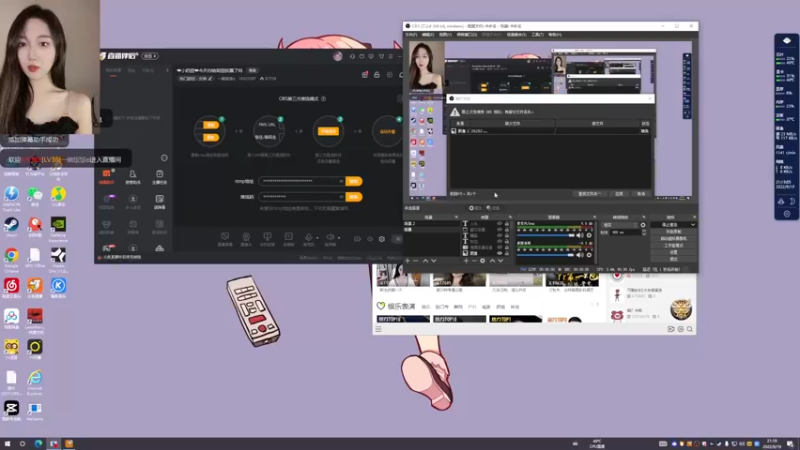This screenshot has width=800, height=450.
Task: Toggle rtmp address visibility eye icon
Action: tap(341, 181)
